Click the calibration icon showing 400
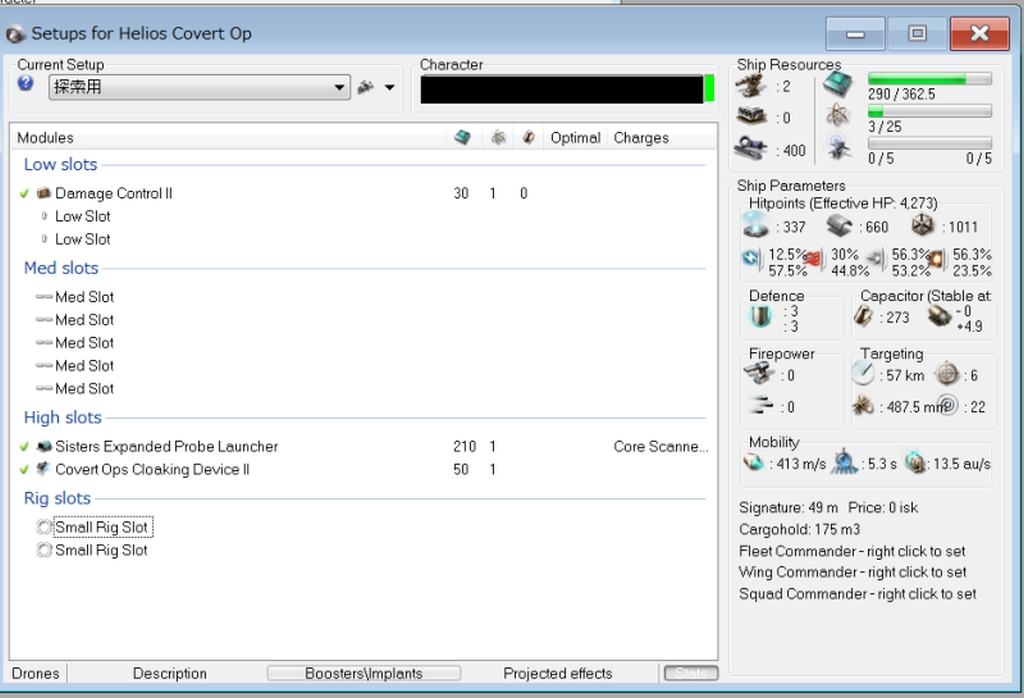This screenshot has height=698, width=1024. pos(750,148)
